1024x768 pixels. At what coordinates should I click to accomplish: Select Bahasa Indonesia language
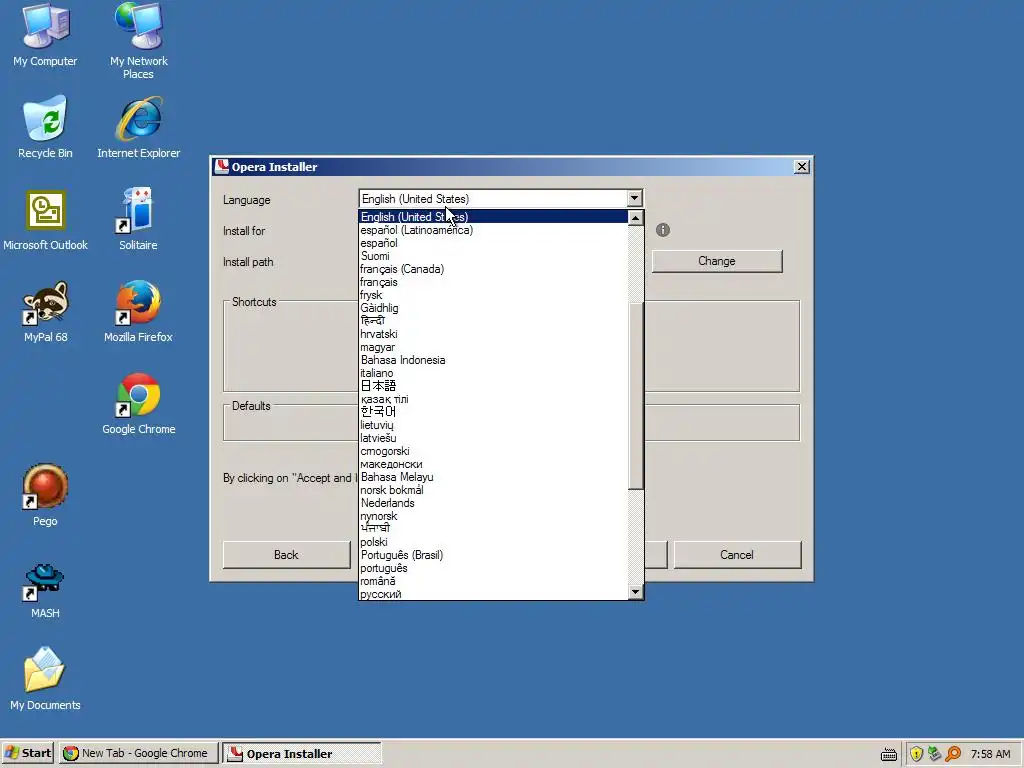493,360
